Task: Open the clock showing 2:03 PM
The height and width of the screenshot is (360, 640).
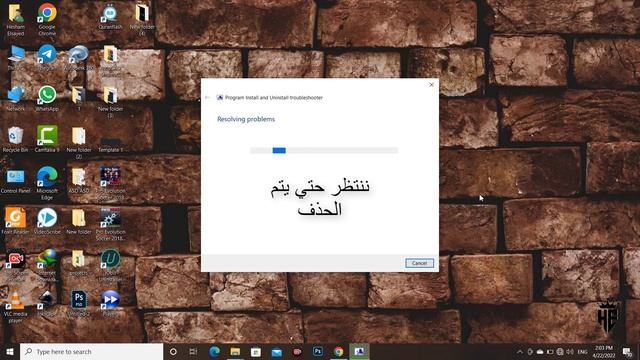Action: (x=604, y=351)
